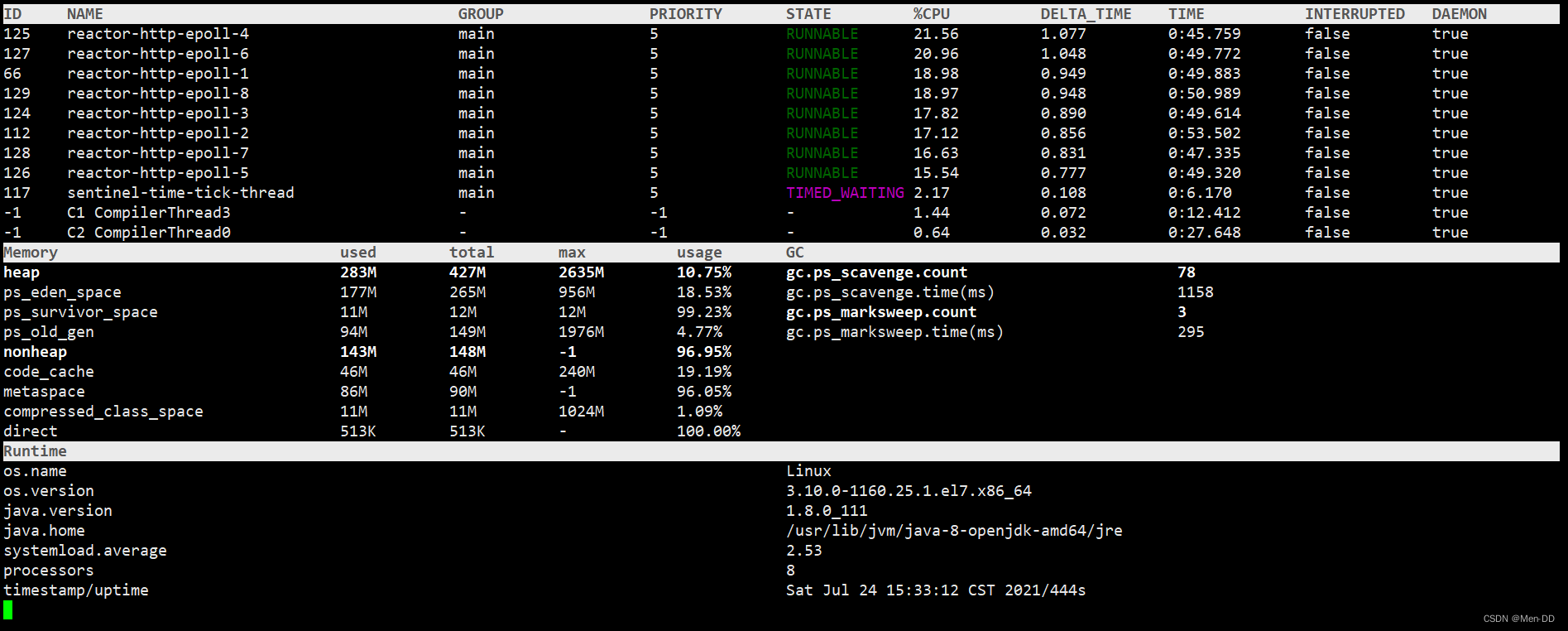Click thread ID 66
The width and height of the screenshot is (1568, 631).
12,74
